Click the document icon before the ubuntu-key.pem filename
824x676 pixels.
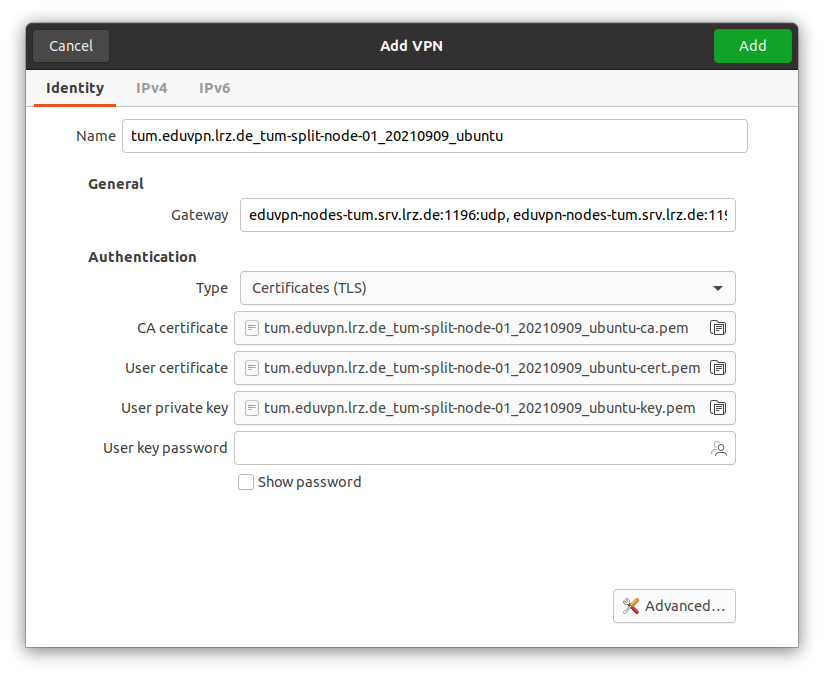click(252, 408)
